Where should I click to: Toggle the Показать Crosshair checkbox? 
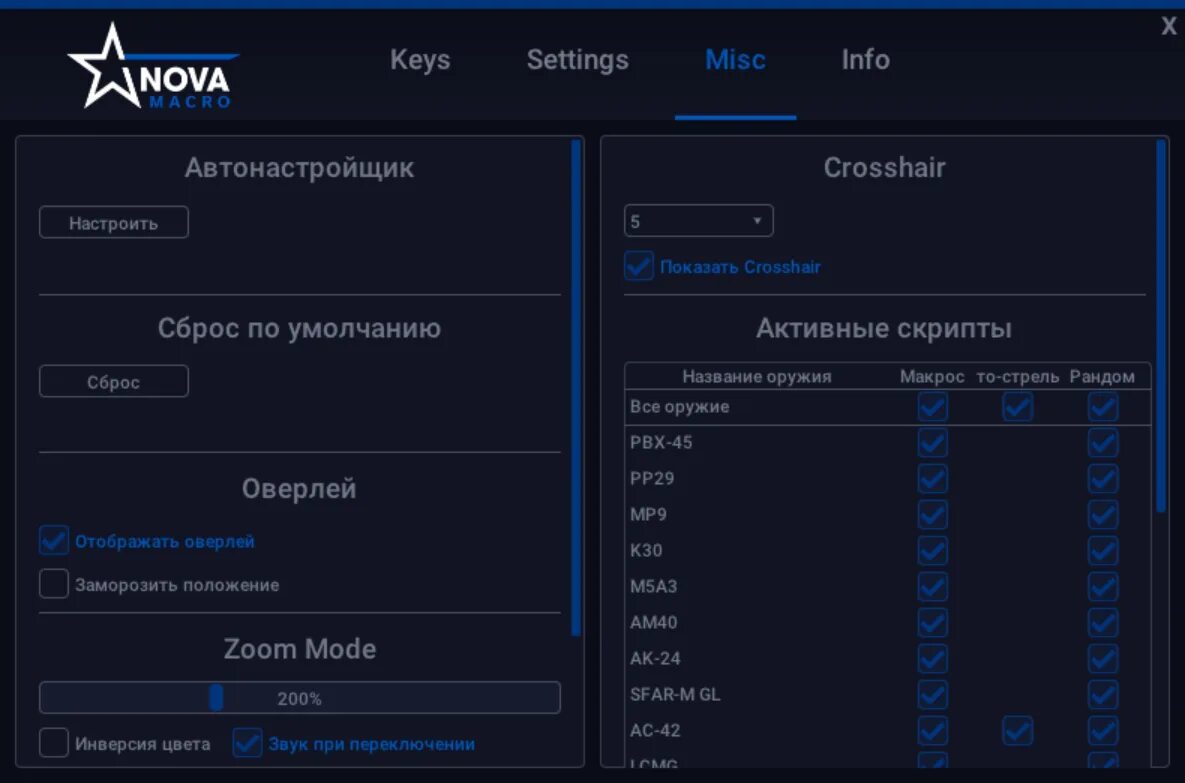[x=638, y=266]
